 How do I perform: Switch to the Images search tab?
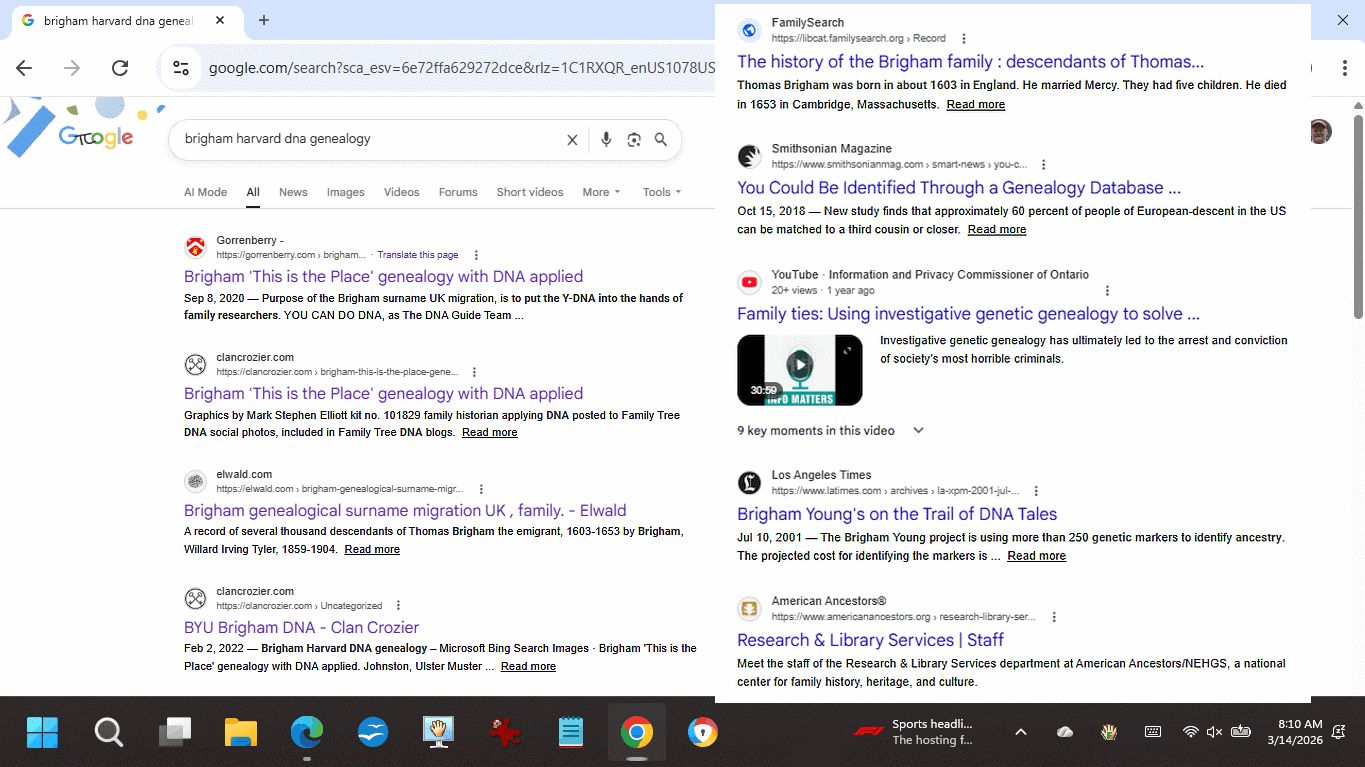[345, 192]
